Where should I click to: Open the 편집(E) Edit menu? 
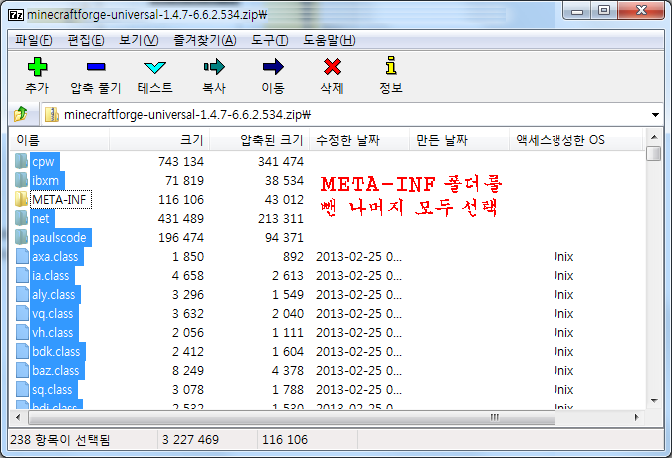tap(86, 40)
